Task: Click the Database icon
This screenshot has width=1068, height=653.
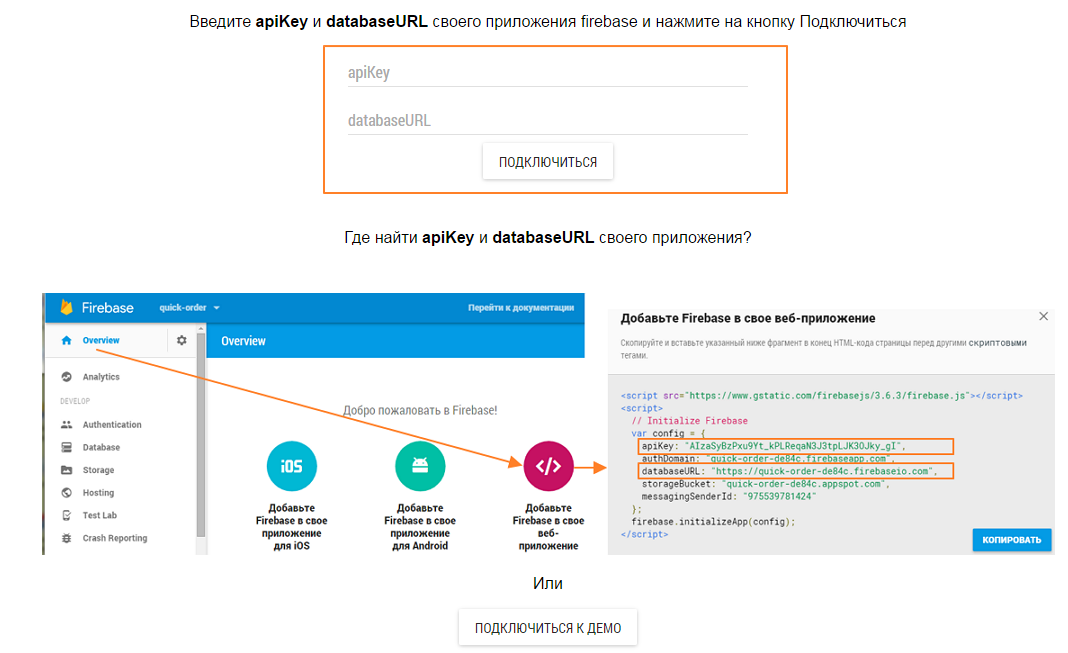Action: coord(66,447)
